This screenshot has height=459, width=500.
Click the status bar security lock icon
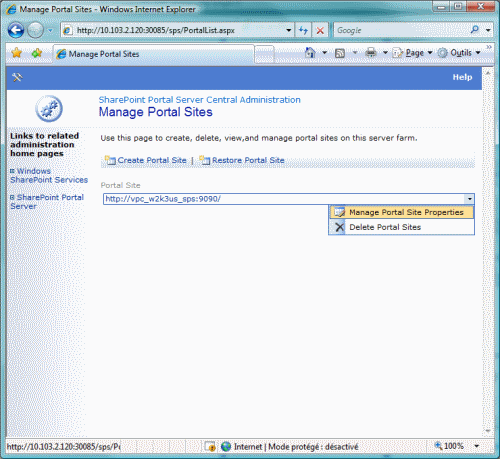pos(210,446)
